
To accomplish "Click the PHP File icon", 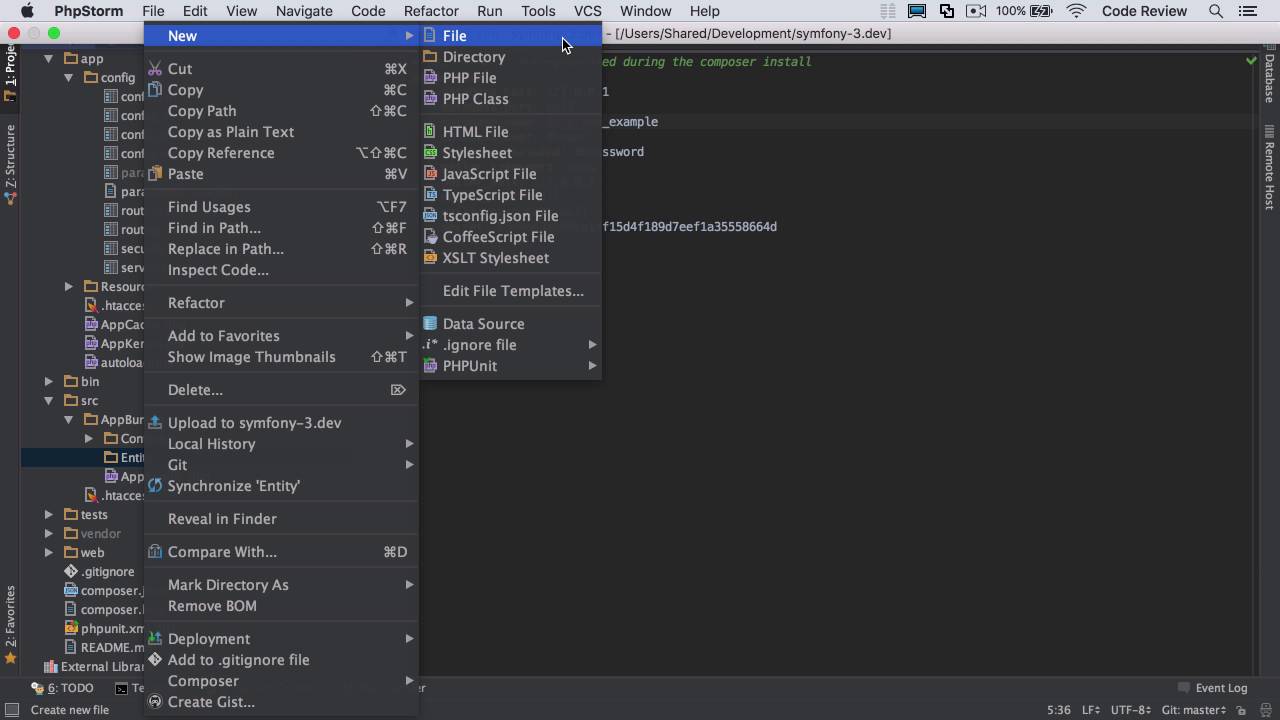I will pos(430,78).
